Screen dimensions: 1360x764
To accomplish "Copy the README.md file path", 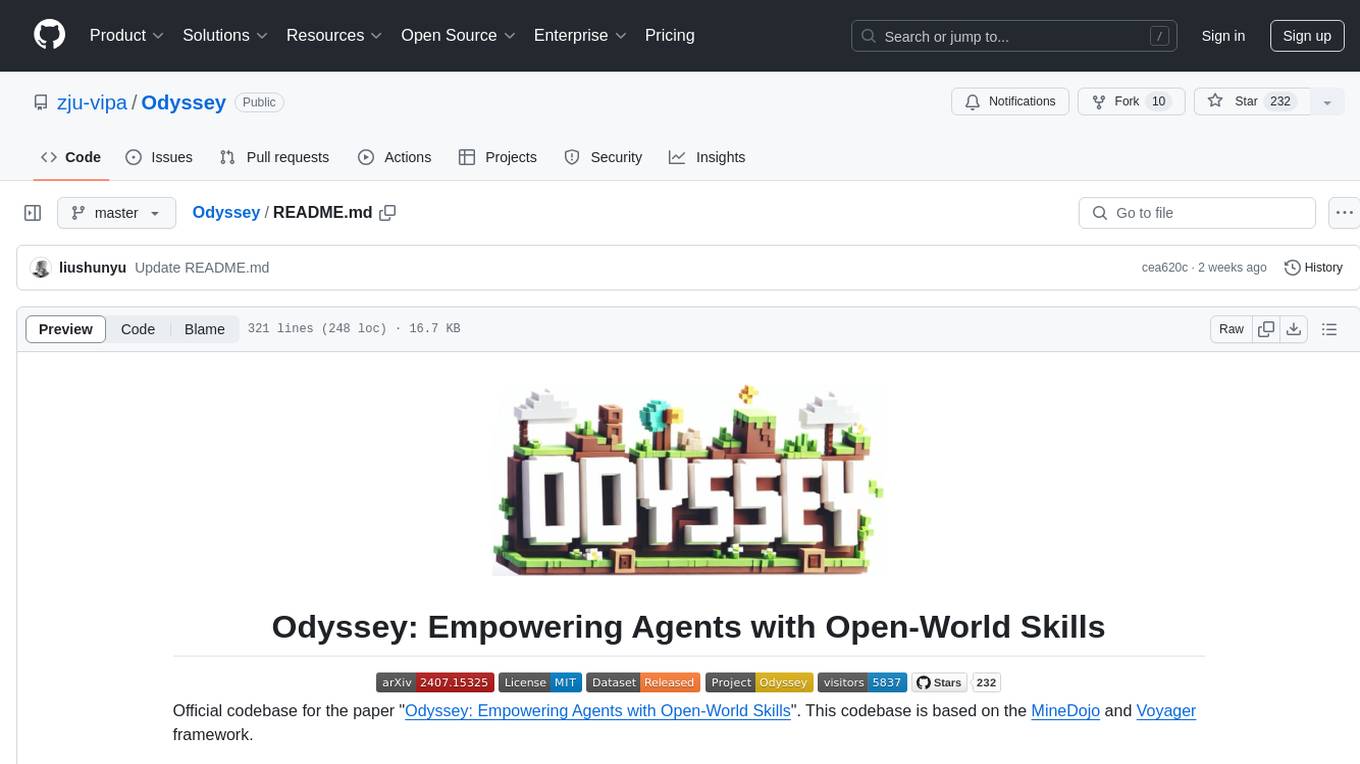I will pyautogui.click(x=388, y=212).
